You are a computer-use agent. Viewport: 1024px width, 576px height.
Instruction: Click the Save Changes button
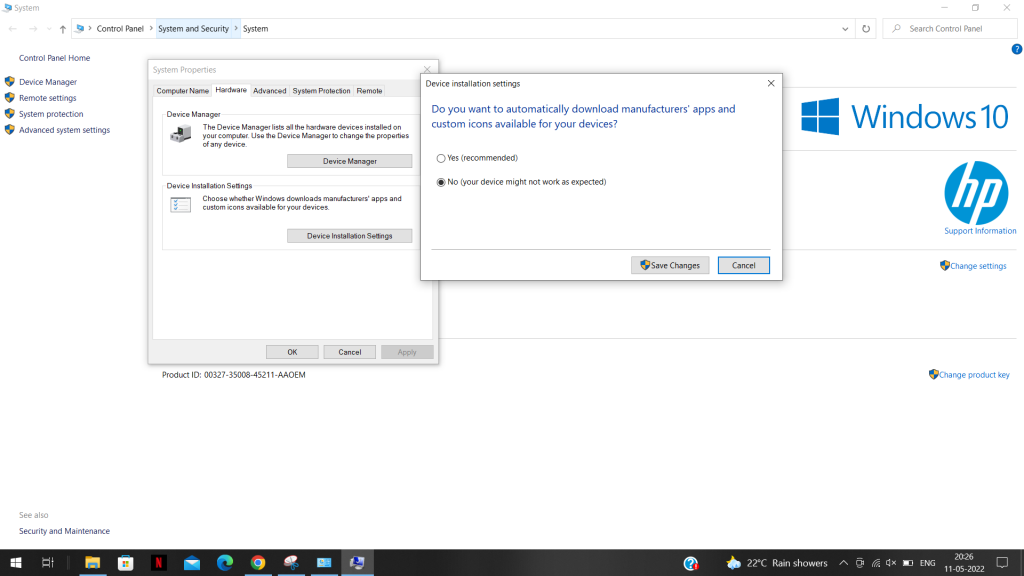(669, 265)
